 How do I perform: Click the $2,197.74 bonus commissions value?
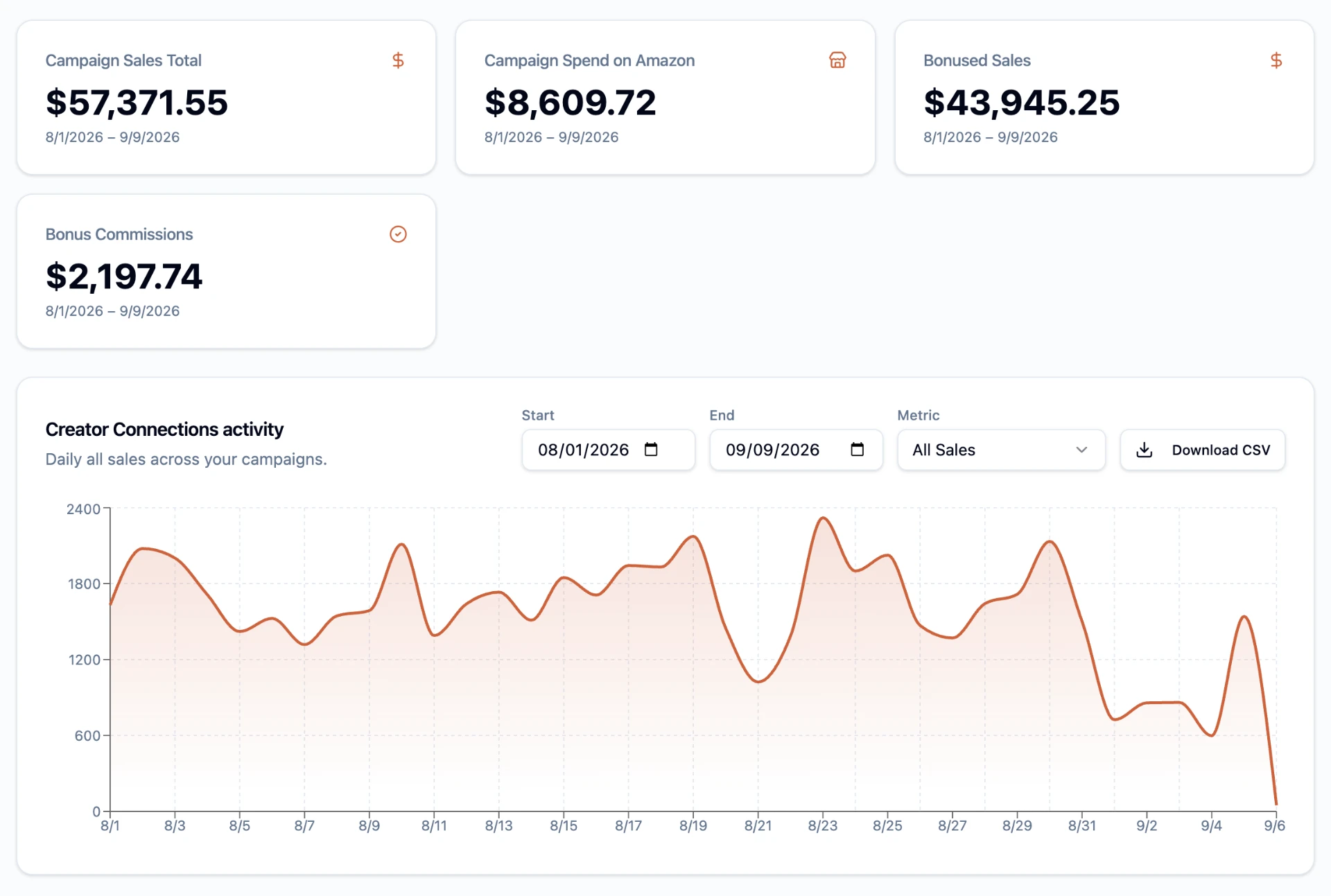click(124, 276)
